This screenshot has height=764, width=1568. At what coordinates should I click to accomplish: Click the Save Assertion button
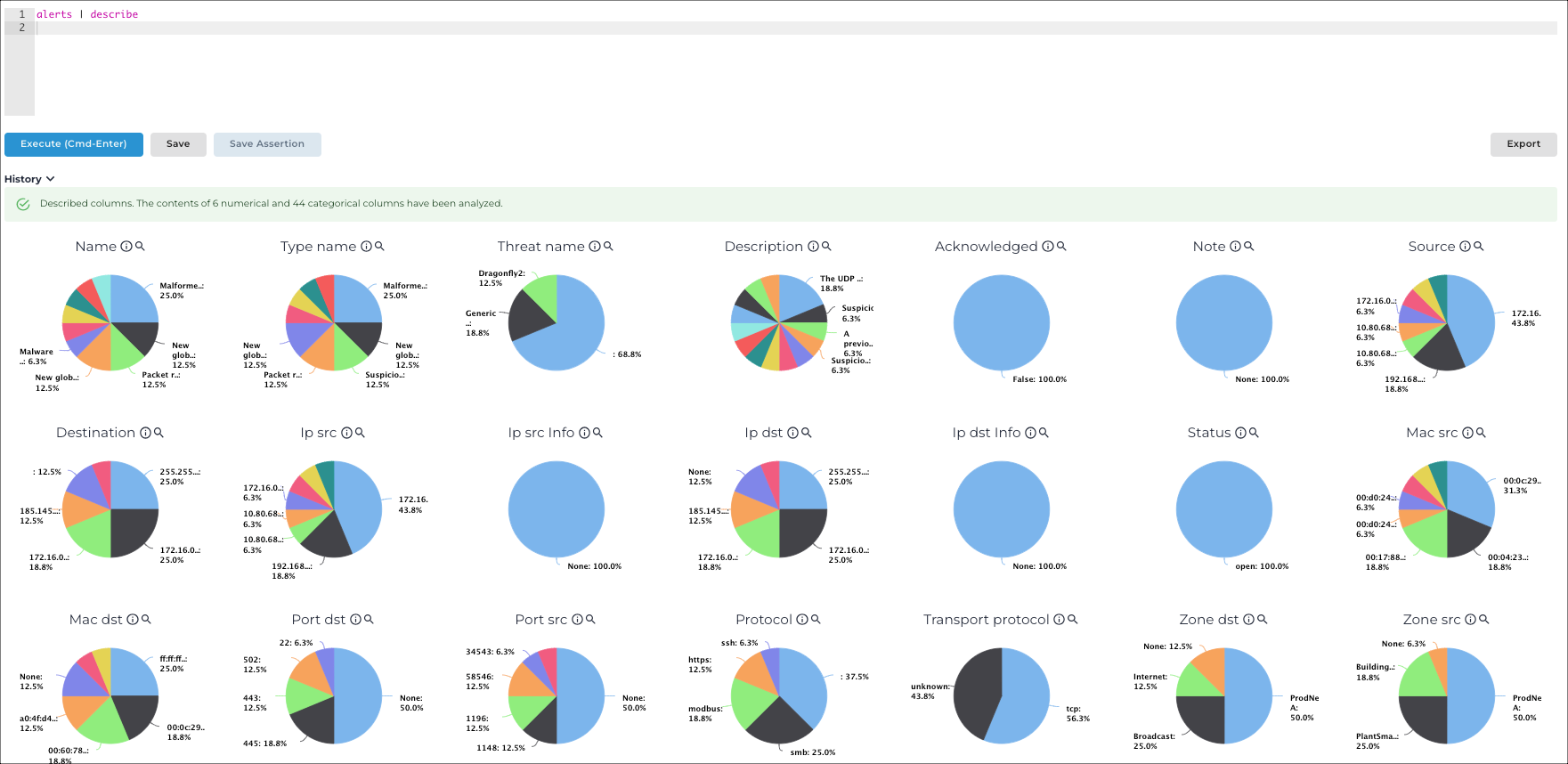267,144
